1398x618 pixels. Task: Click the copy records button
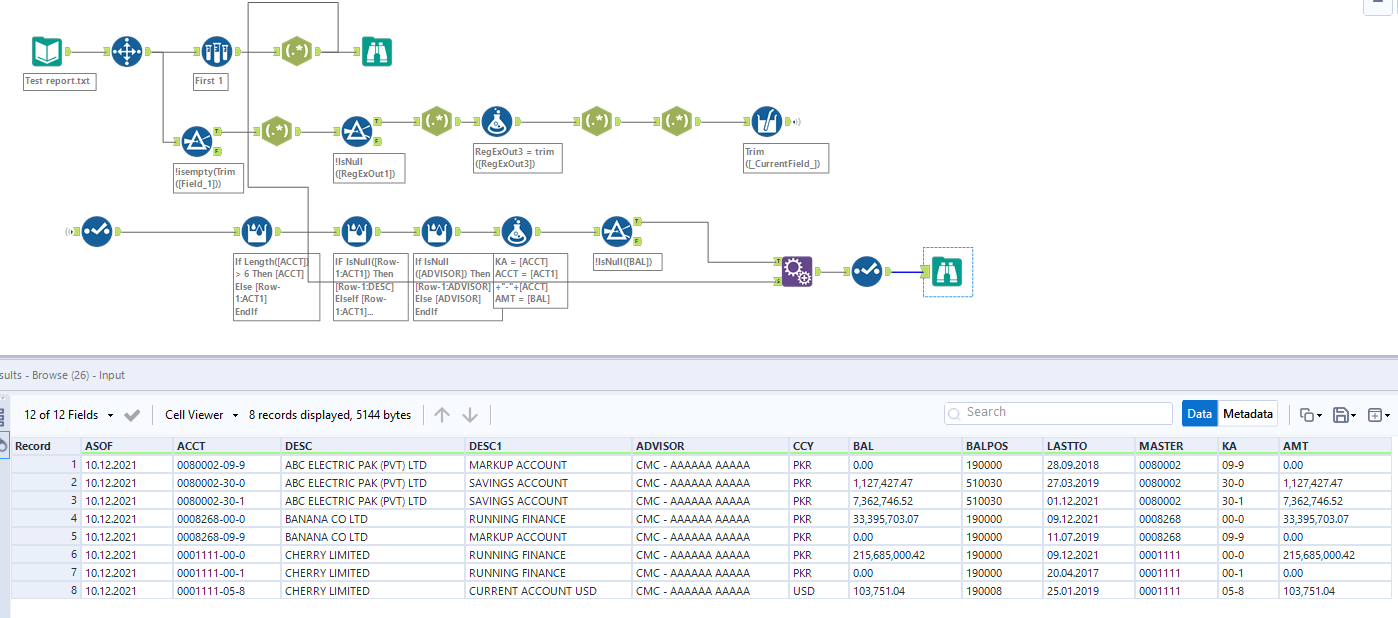pyautogui.click(x=1305, y=413)
